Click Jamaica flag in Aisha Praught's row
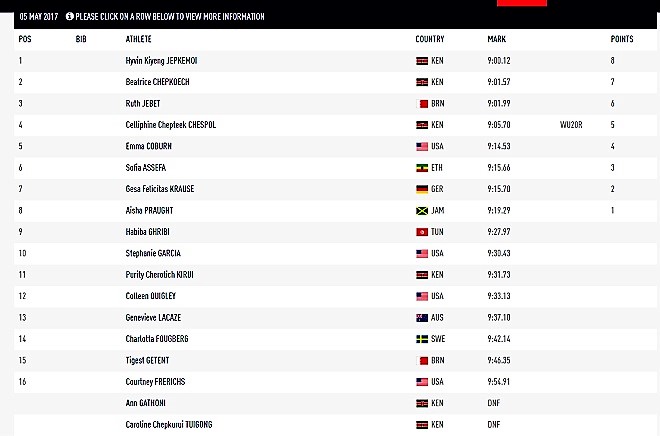Screen dimensions: 660x436 tap(421, 211)
